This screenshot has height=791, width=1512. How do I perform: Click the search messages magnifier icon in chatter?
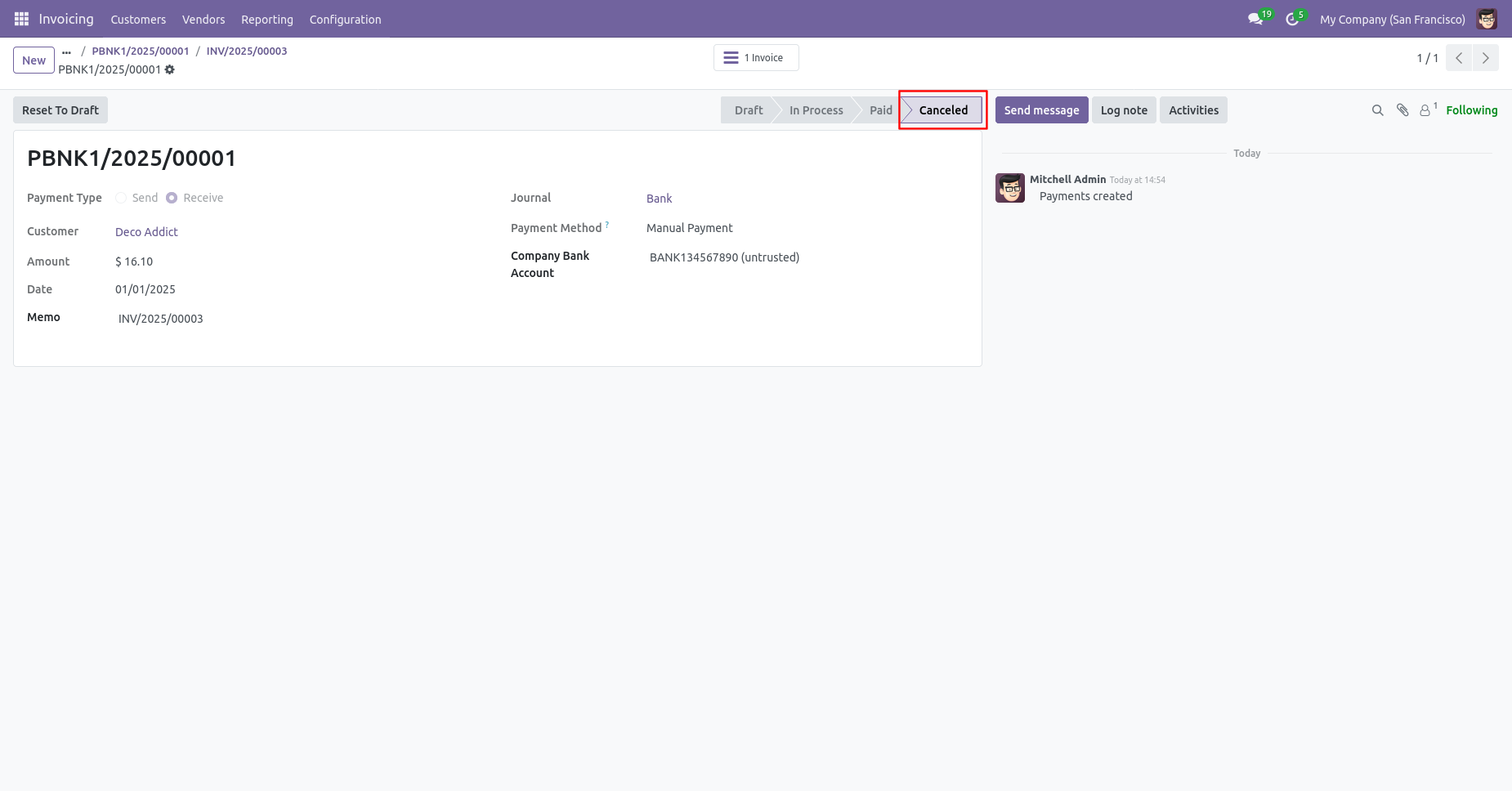[x=1378, y=110]
